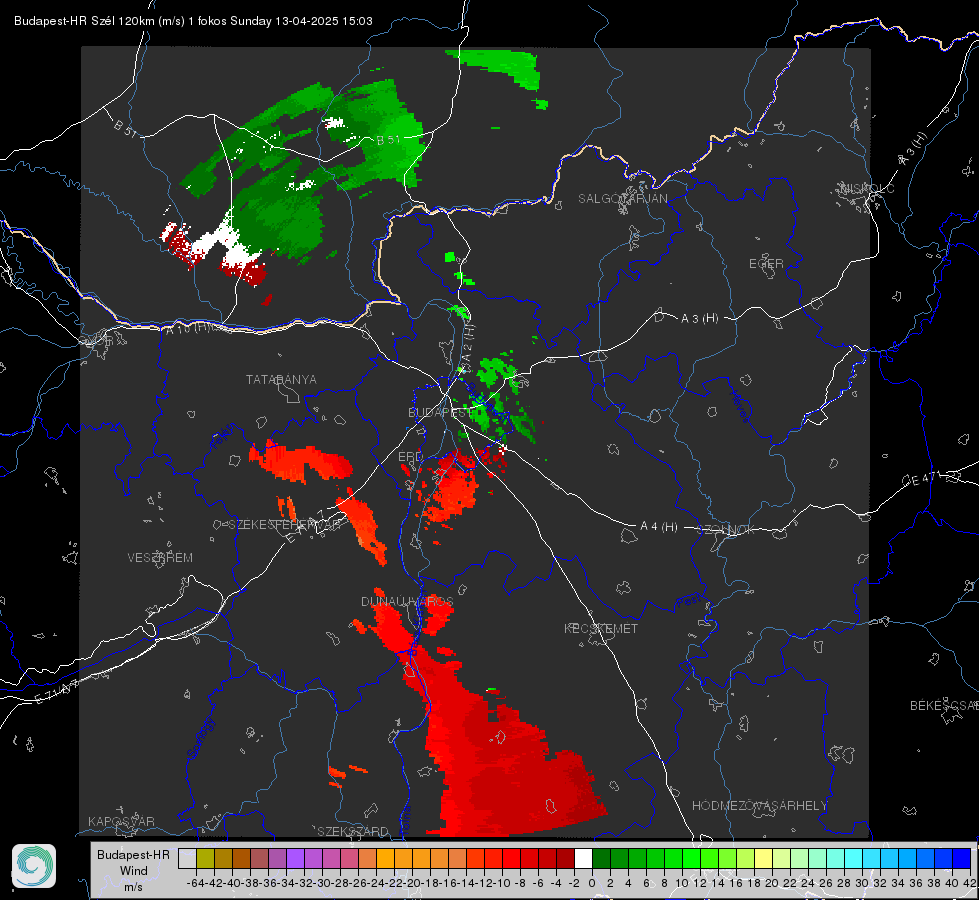Image resolution: width=979 pixels, height=900 pixels.
Task: Select the BUDAPEST city label
Action: 440,412
